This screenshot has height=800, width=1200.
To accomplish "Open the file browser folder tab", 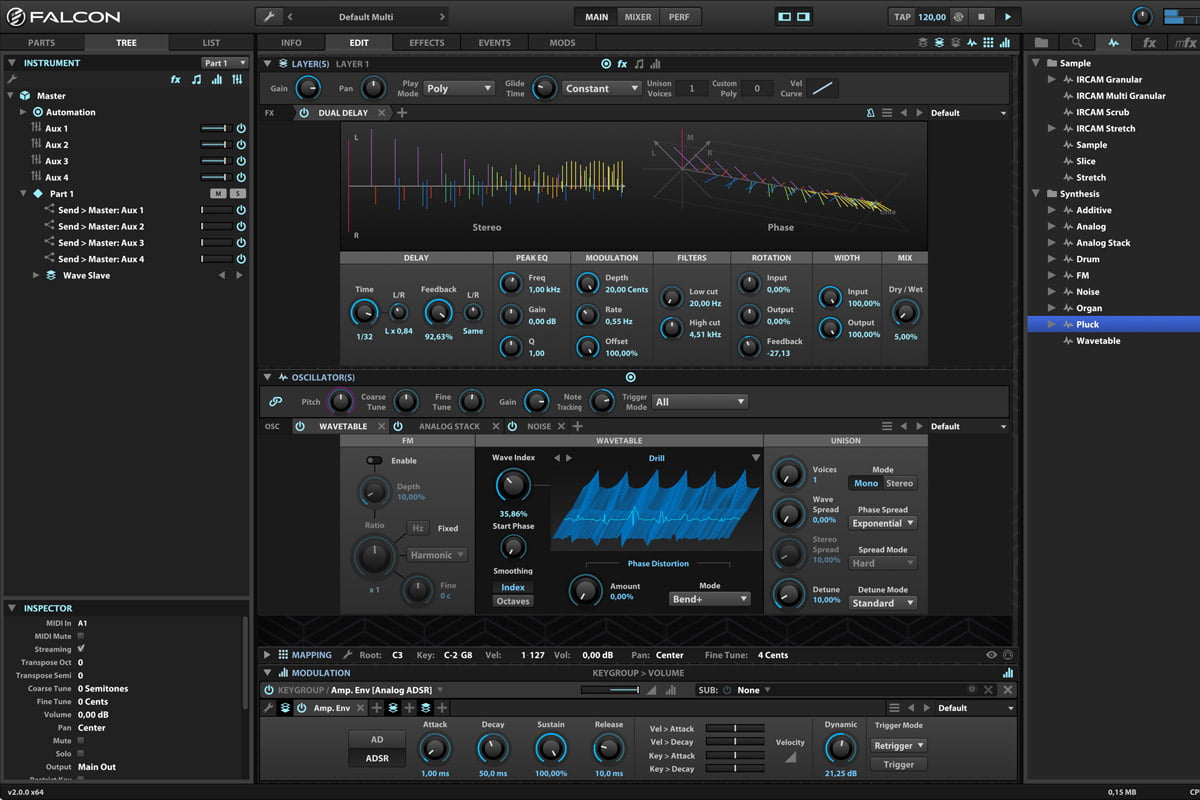I will [x=1041, y=43].
